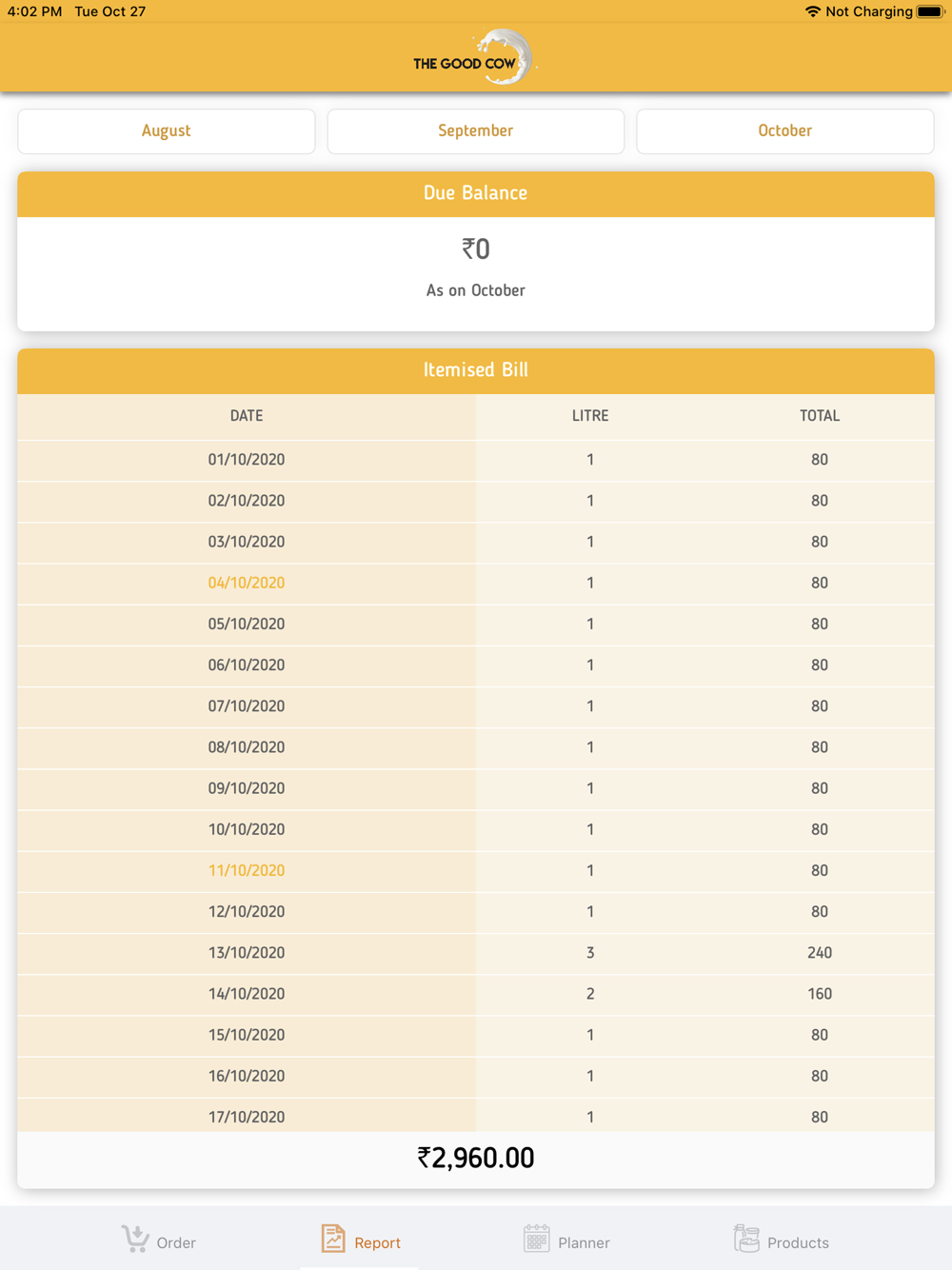
Task: Tap The Good Cow logo
Action: [474, 57]
